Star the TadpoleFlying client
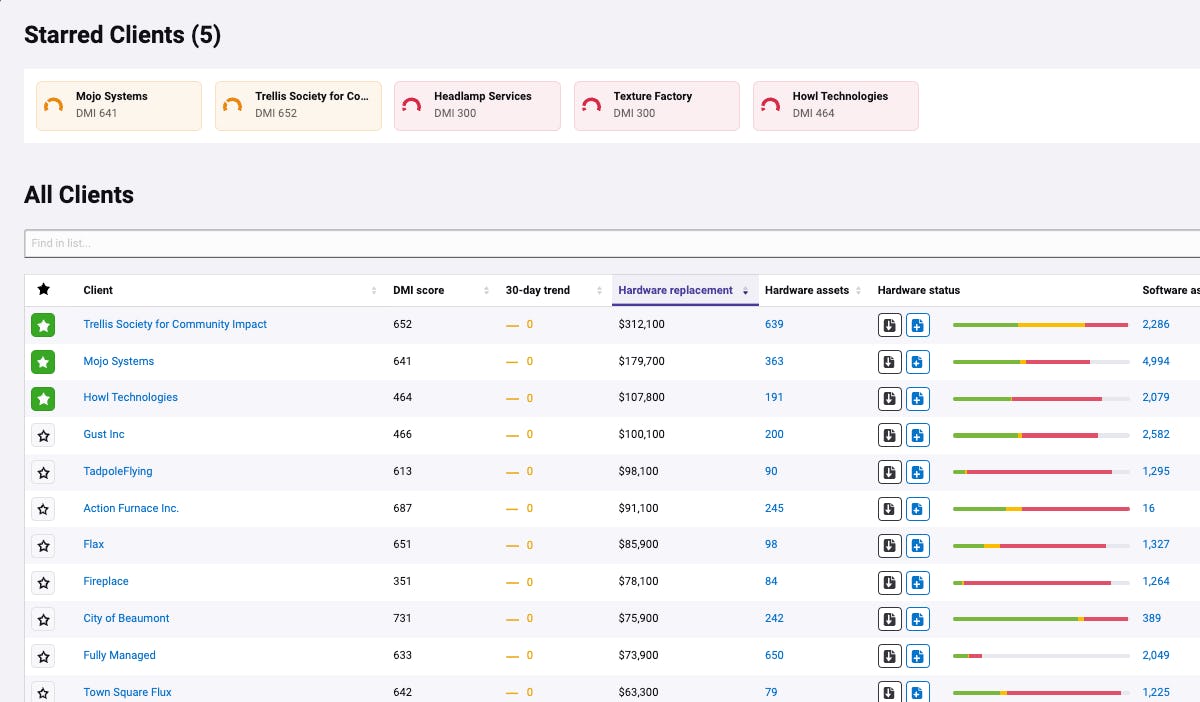The width and height of the screenshot is (1200, 702). point(43,472)
